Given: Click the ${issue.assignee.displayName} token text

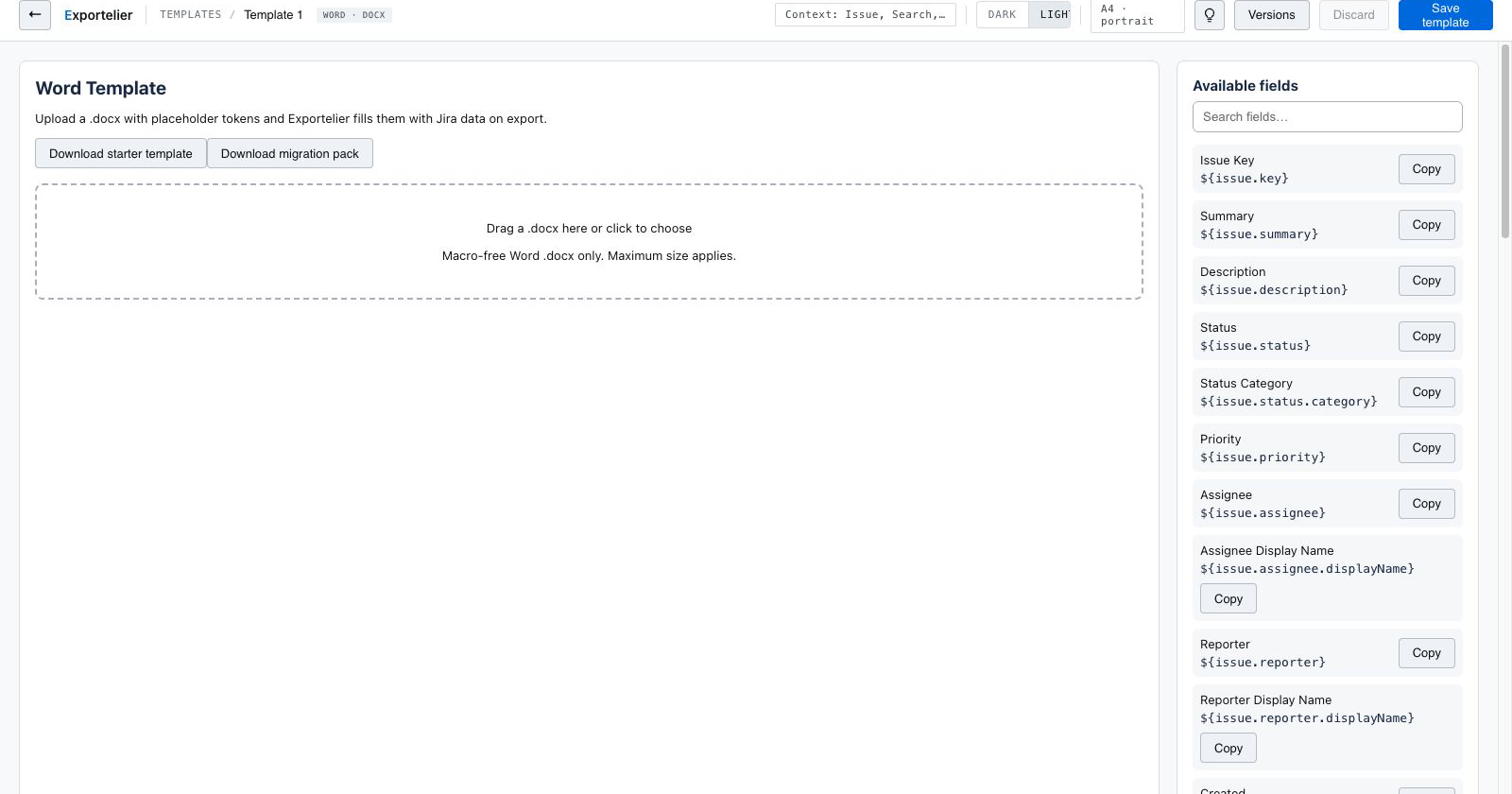Looking at the screenshot, I should click(1307, 569).
